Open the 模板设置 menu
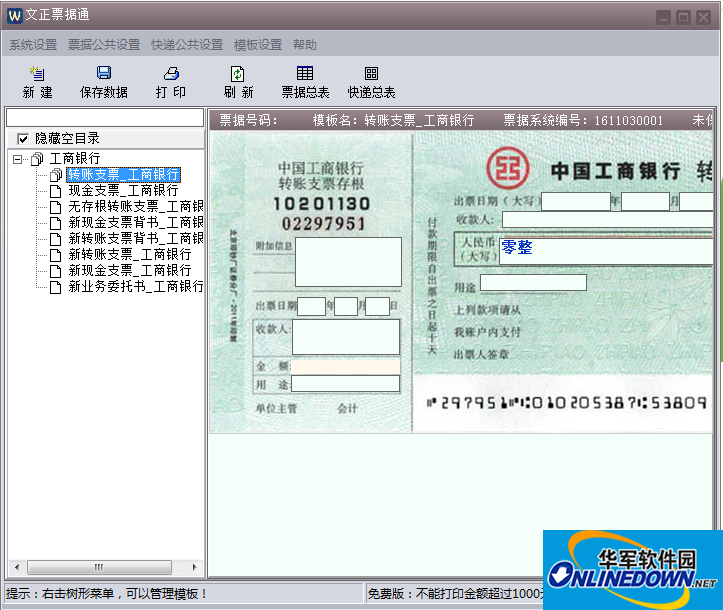 258,45
